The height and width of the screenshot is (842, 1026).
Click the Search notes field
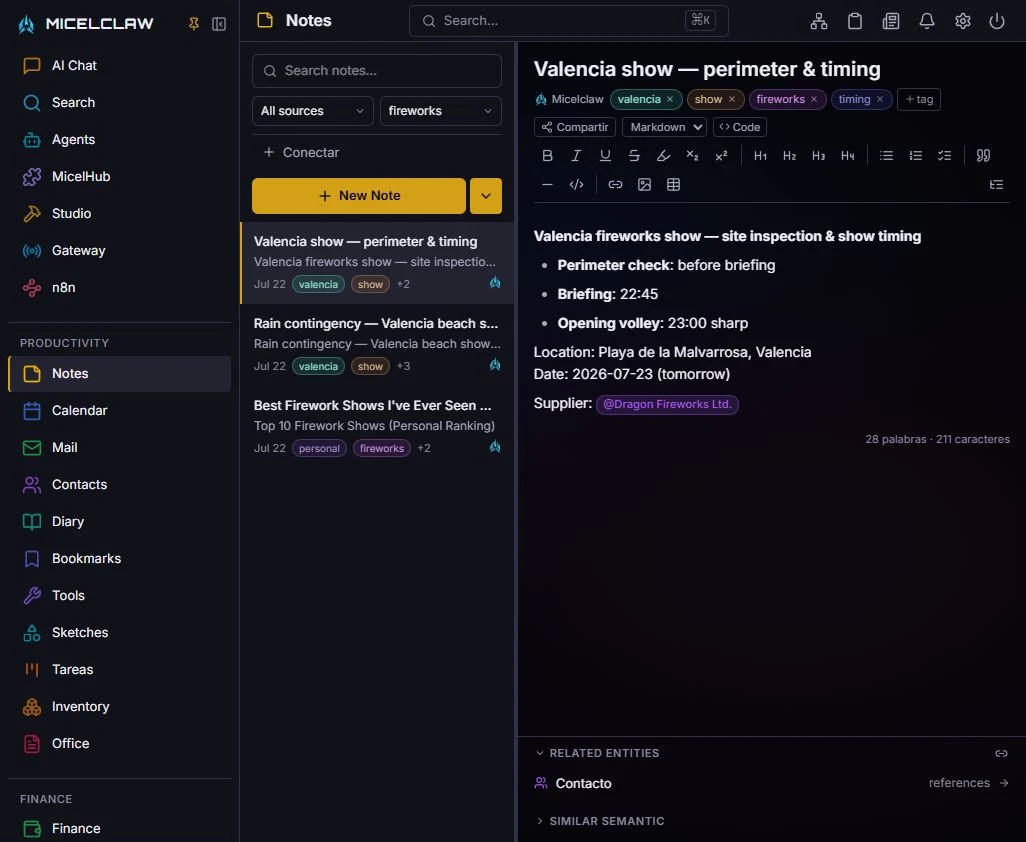(377, 71)
